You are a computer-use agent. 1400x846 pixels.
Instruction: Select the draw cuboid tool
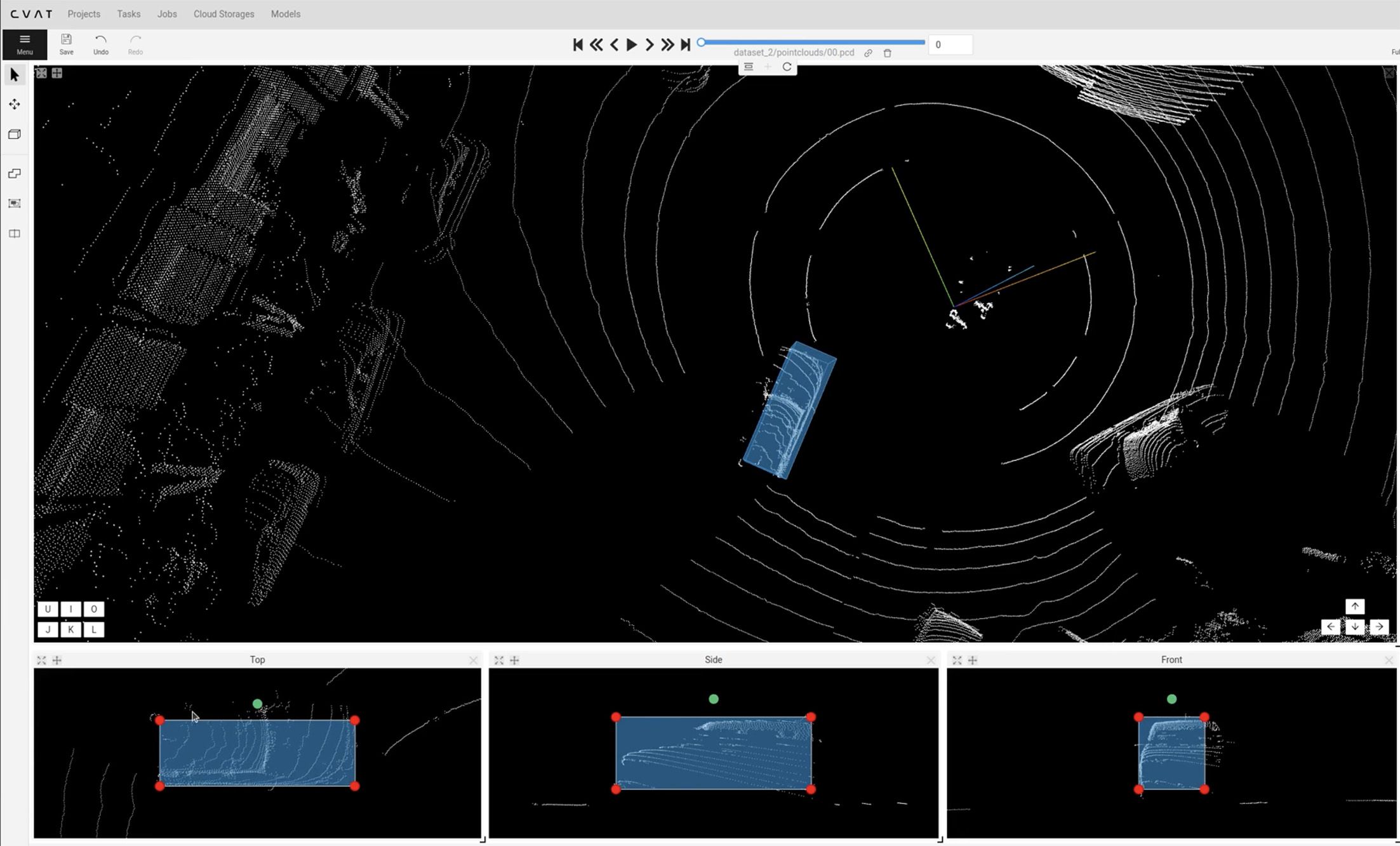(15, 135)
